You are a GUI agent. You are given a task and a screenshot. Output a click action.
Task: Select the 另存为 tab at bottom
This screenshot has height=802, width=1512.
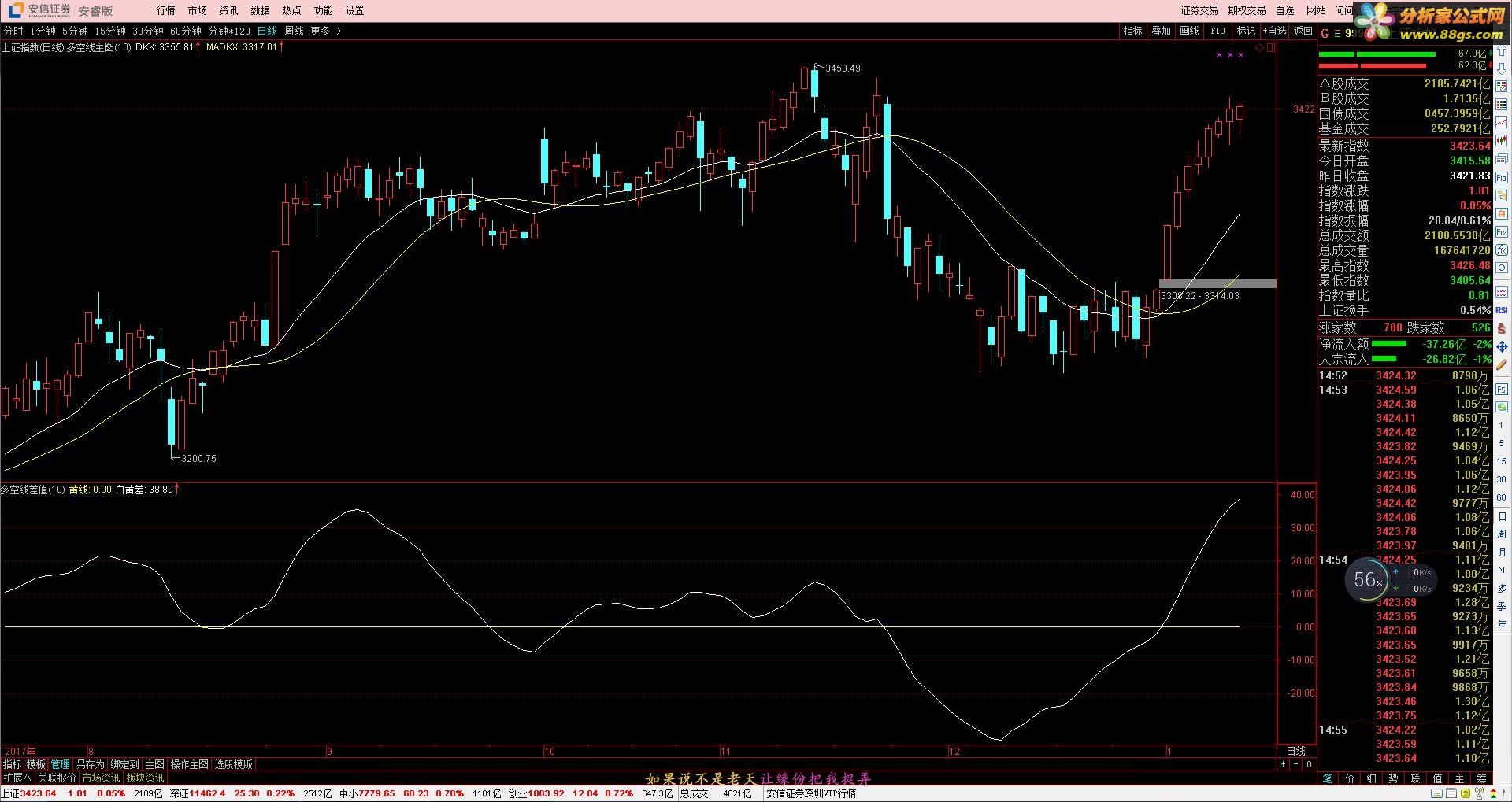click(90, 764)
